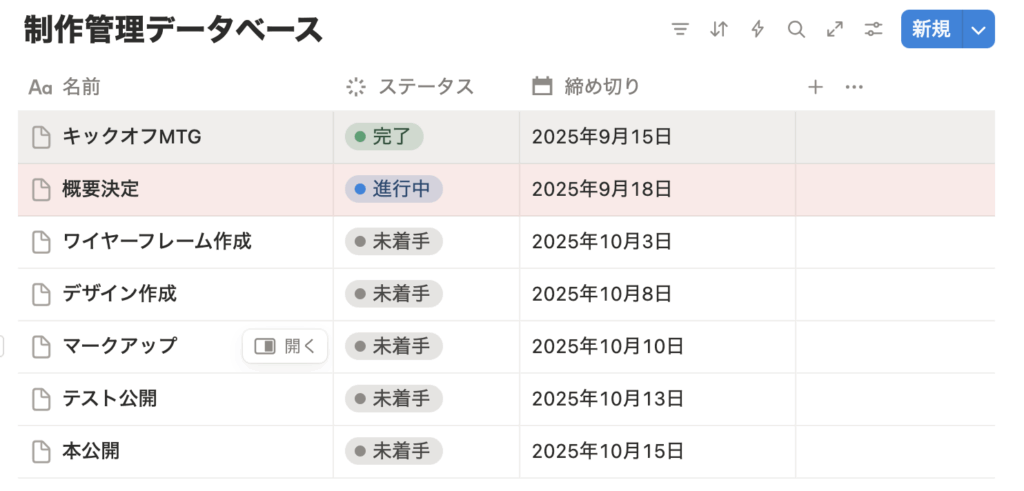The height and width of the screenshot is (491, 1024).
Task: Expand the dropdown arrow beside 新規 button
Action: click(x=978, y=29)
